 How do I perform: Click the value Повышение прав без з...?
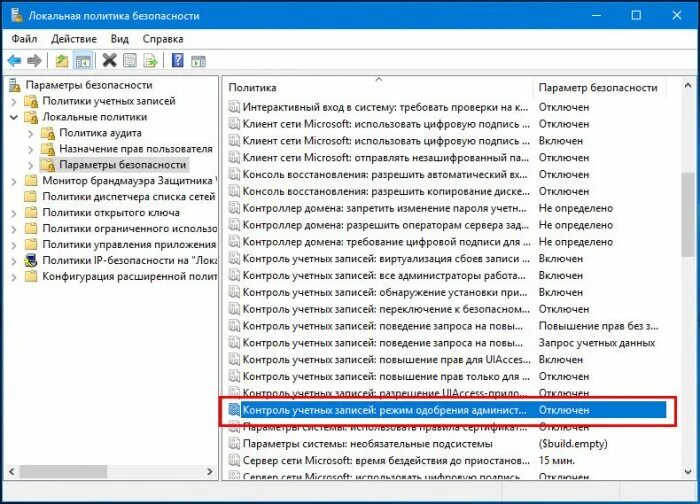[x=598, y=326]
